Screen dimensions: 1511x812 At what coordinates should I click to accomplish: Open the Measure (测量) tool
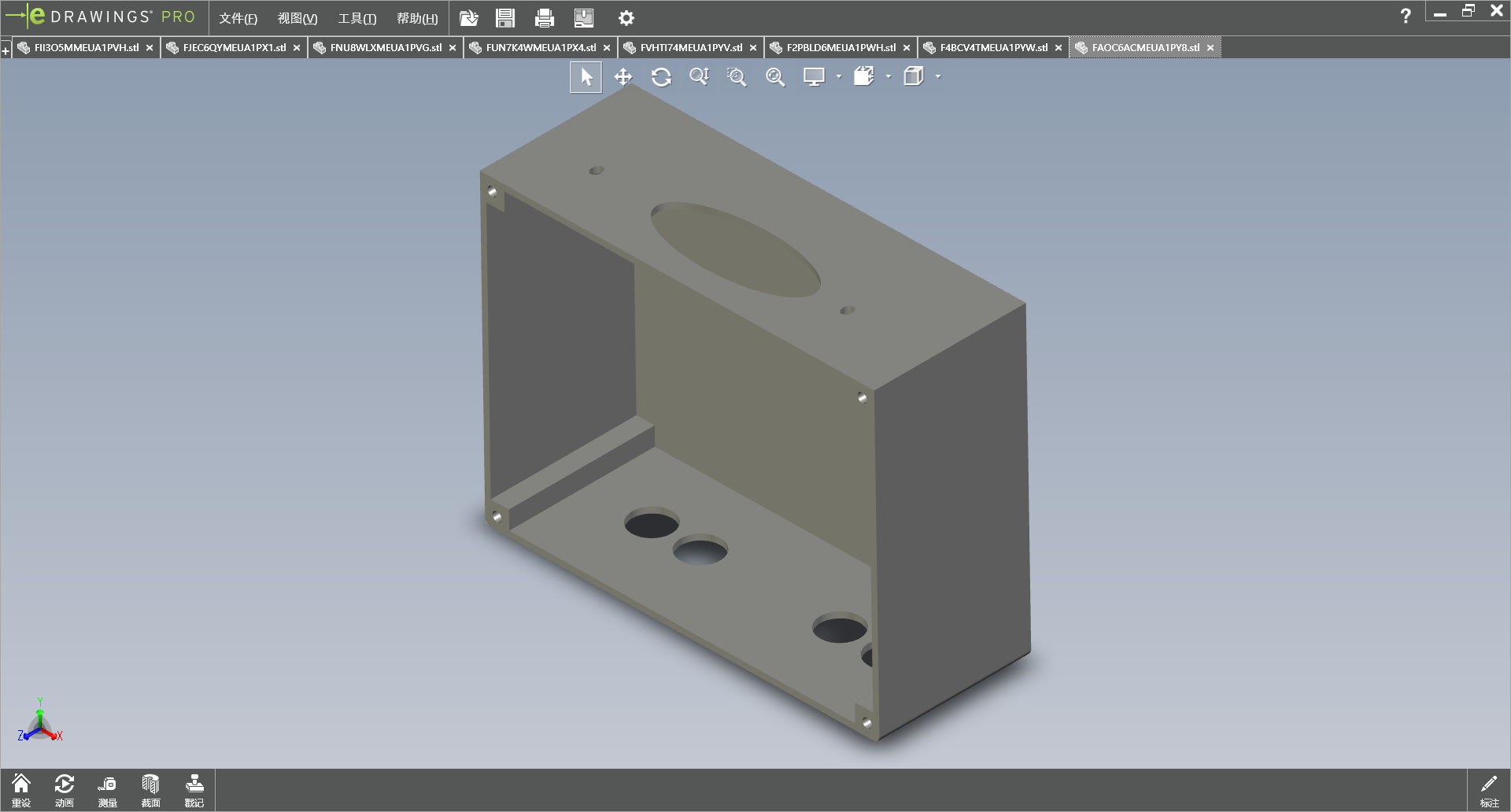click(x=107, y=790)
